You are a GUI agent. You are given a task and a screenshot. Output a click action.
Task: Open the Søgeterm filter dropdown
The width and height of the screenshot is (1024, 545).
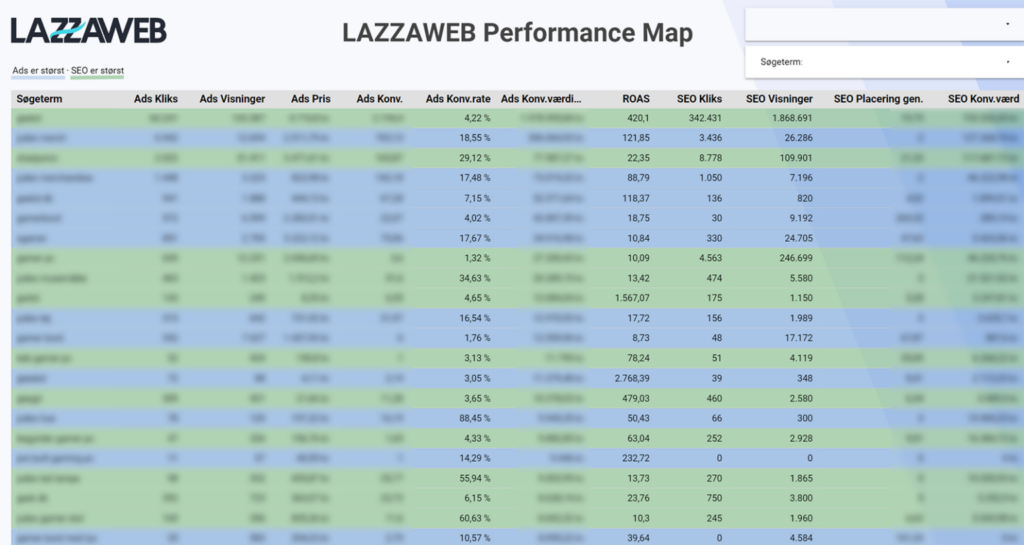click(x=884, y=62)
